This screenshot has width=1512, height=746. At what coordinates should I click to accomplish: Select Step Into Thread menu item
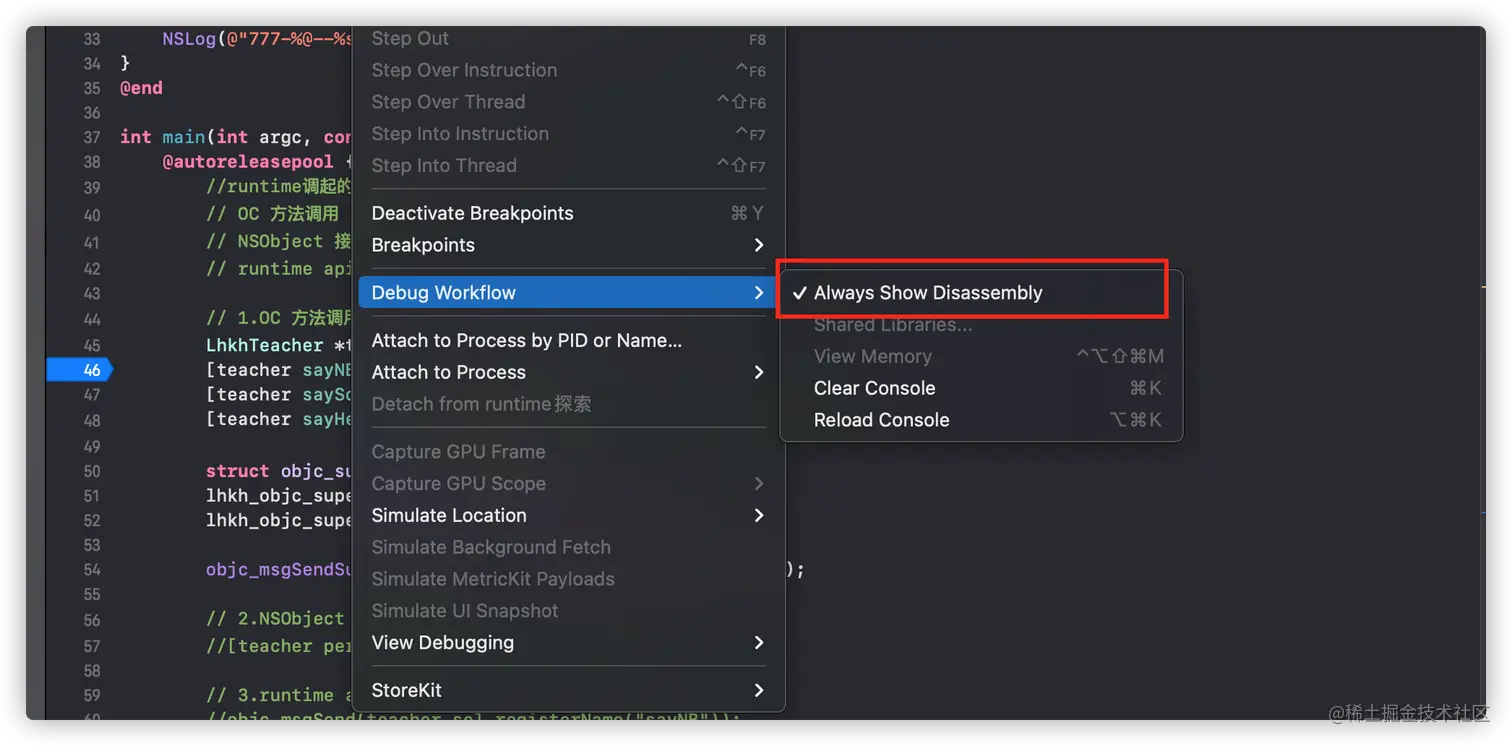568,165
